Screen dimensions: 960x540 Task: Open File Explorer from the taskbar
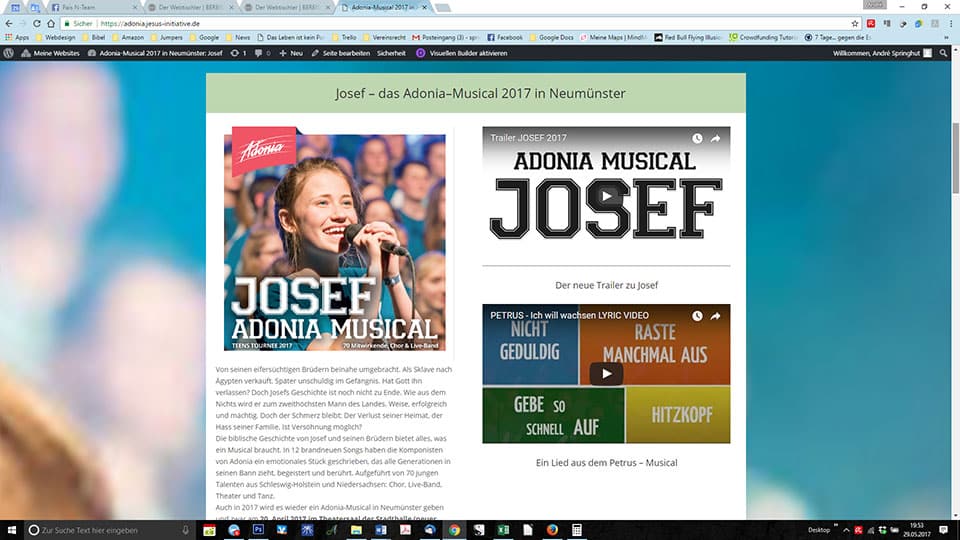click(x=356, y=530)
